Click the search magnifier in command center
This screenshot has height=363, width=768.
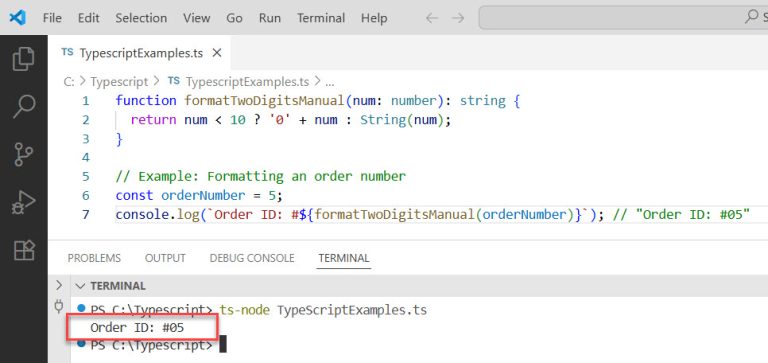point(751,17)
